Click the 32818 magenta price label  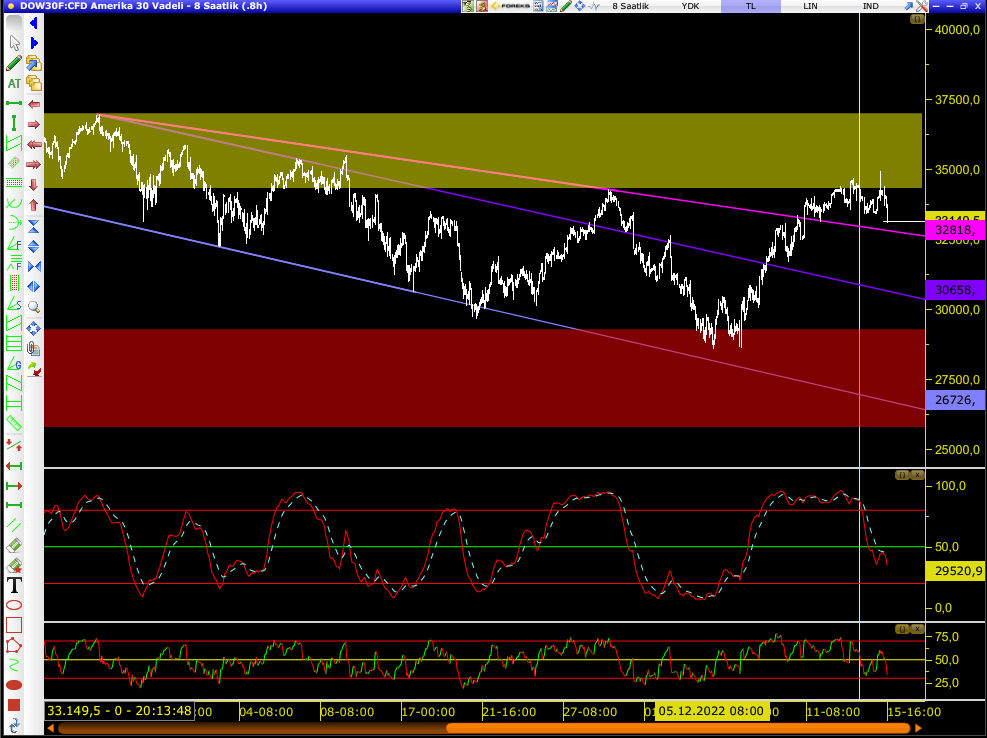956,230
